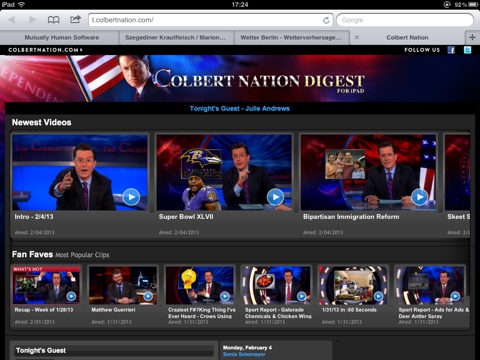This screenshot has height=360, width=480.
Task: Tap the Google search field
Action: pos(405,20)
